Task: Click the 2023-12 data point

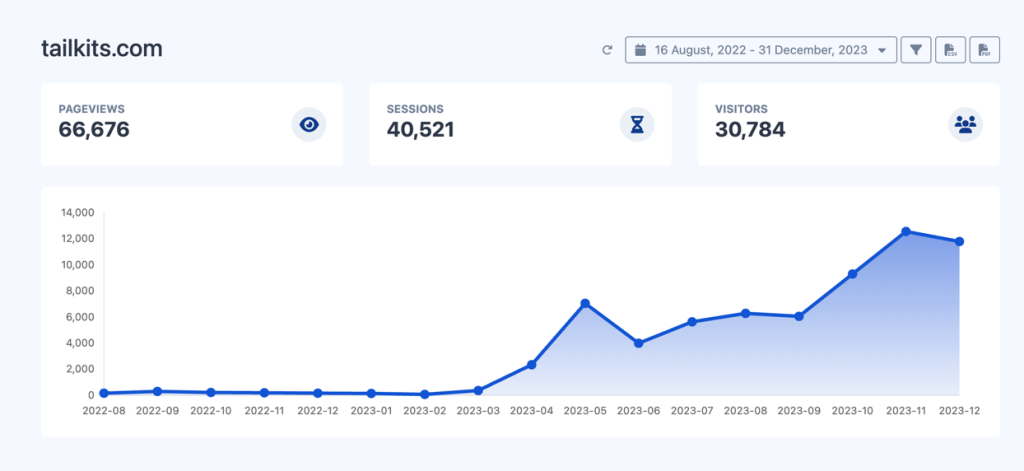Action: (x=959, y=242)
